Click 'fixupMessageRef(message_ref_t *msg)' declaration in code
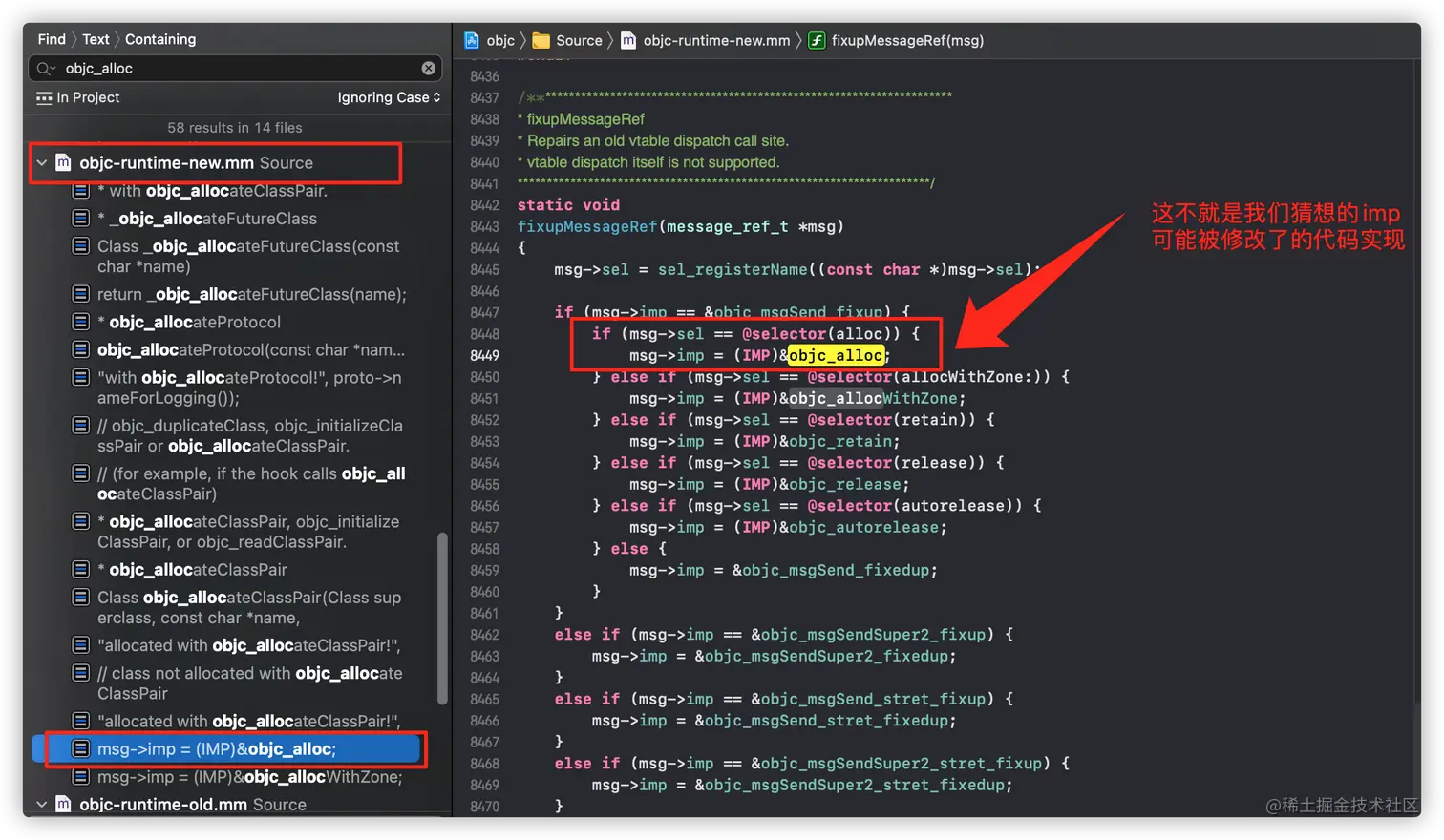The height and width of the screenshot is (840, 1444). tap(681, 226)
